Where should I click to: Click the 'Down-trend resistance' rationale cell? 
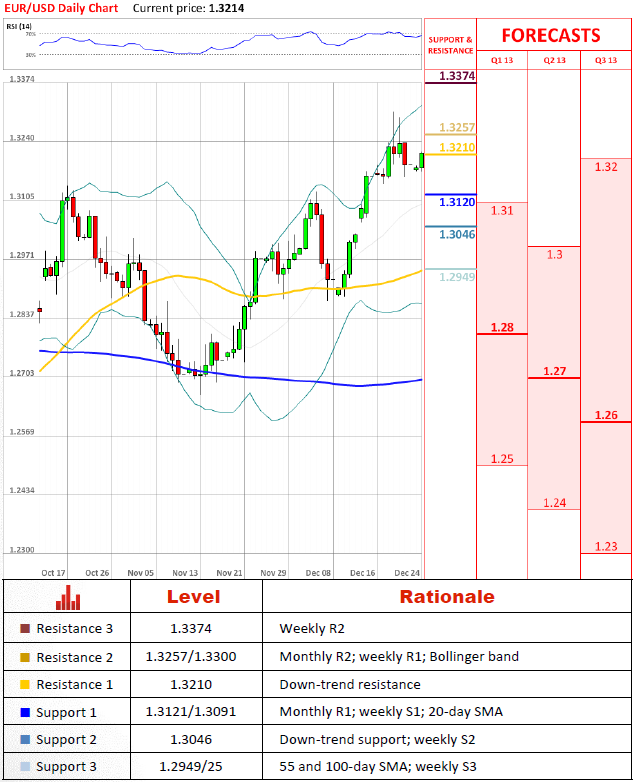tap(350, 684)
